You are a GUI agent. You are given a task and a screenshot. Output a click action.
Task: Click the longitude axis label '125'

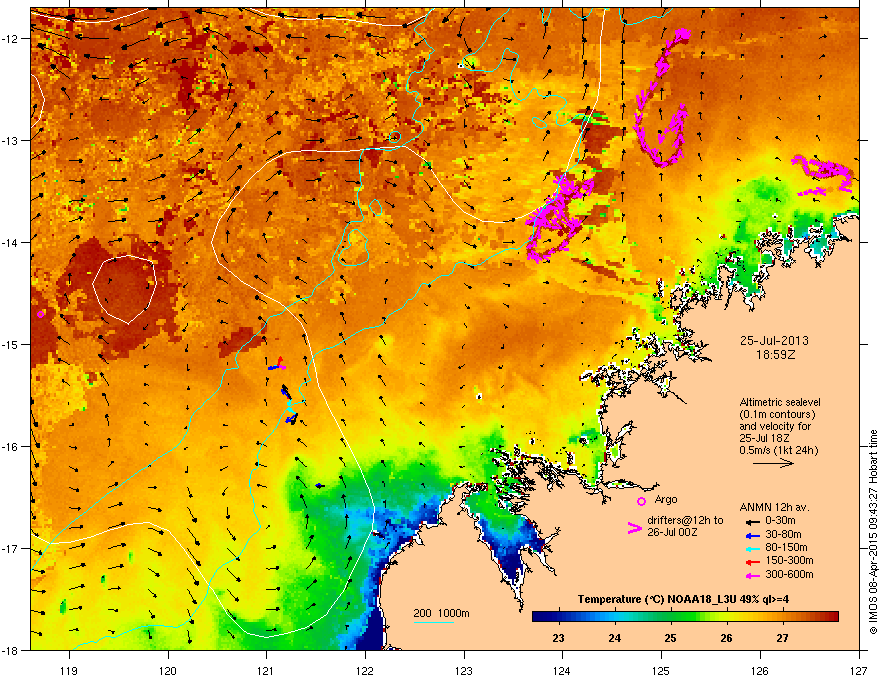pyautogui.click(x=661, y=670)
